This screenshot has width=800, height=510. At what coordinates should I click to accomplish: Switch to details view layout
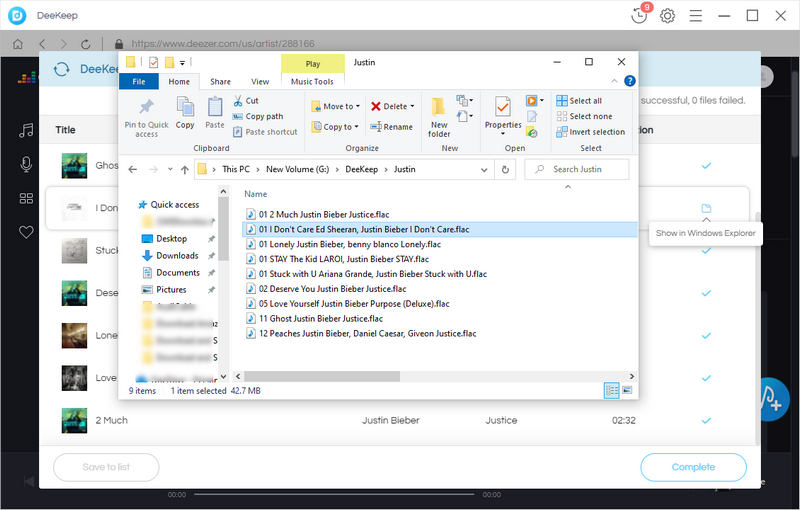[611, 391]
